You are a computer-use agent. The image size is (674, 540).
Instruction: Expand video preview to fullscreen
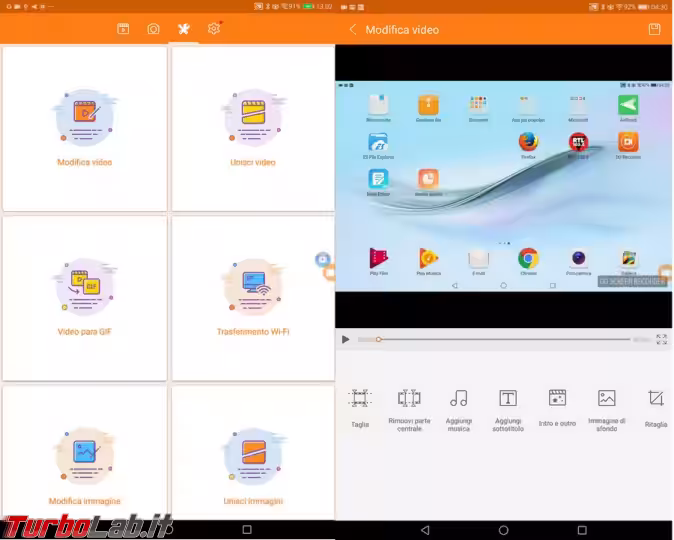[661, 340]
